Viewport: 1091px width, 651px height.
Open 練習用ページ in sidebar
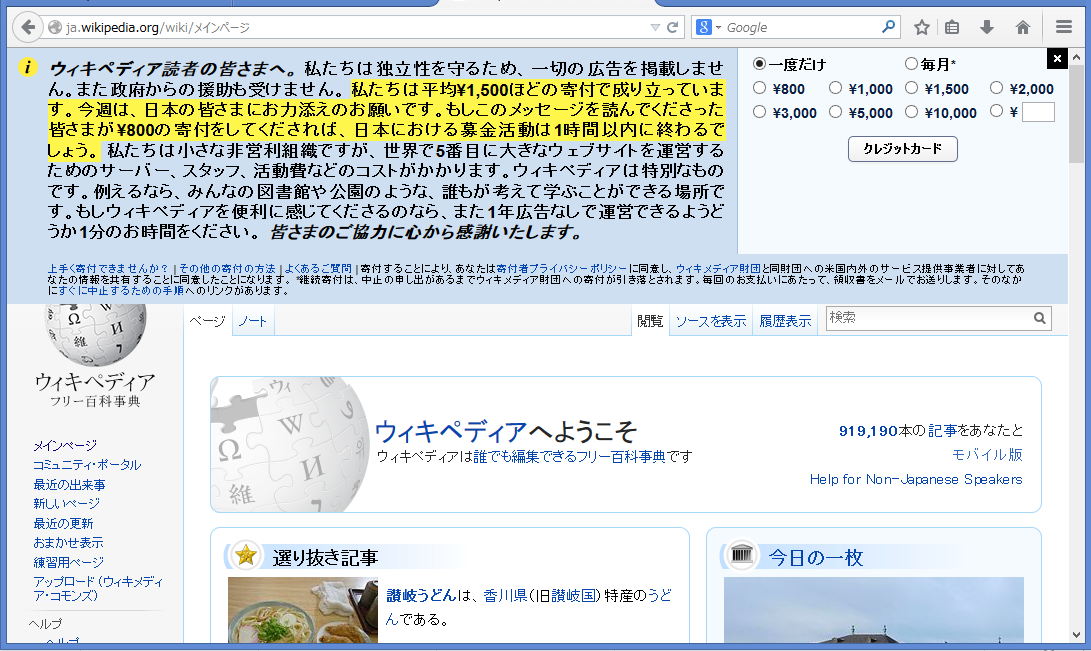click(68, 562)
